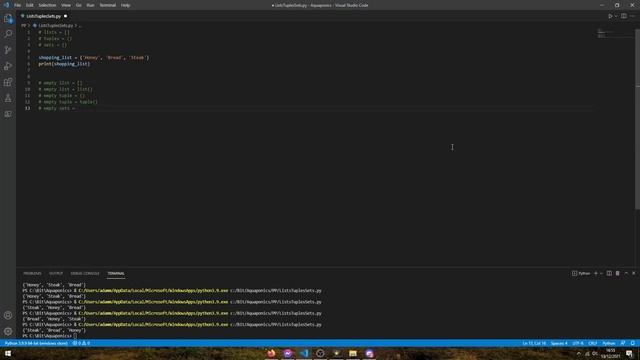Image resolution: width=640 pixels, height=360 pixels.
Task: Open the File menu
Action: (x=18, y=5)
